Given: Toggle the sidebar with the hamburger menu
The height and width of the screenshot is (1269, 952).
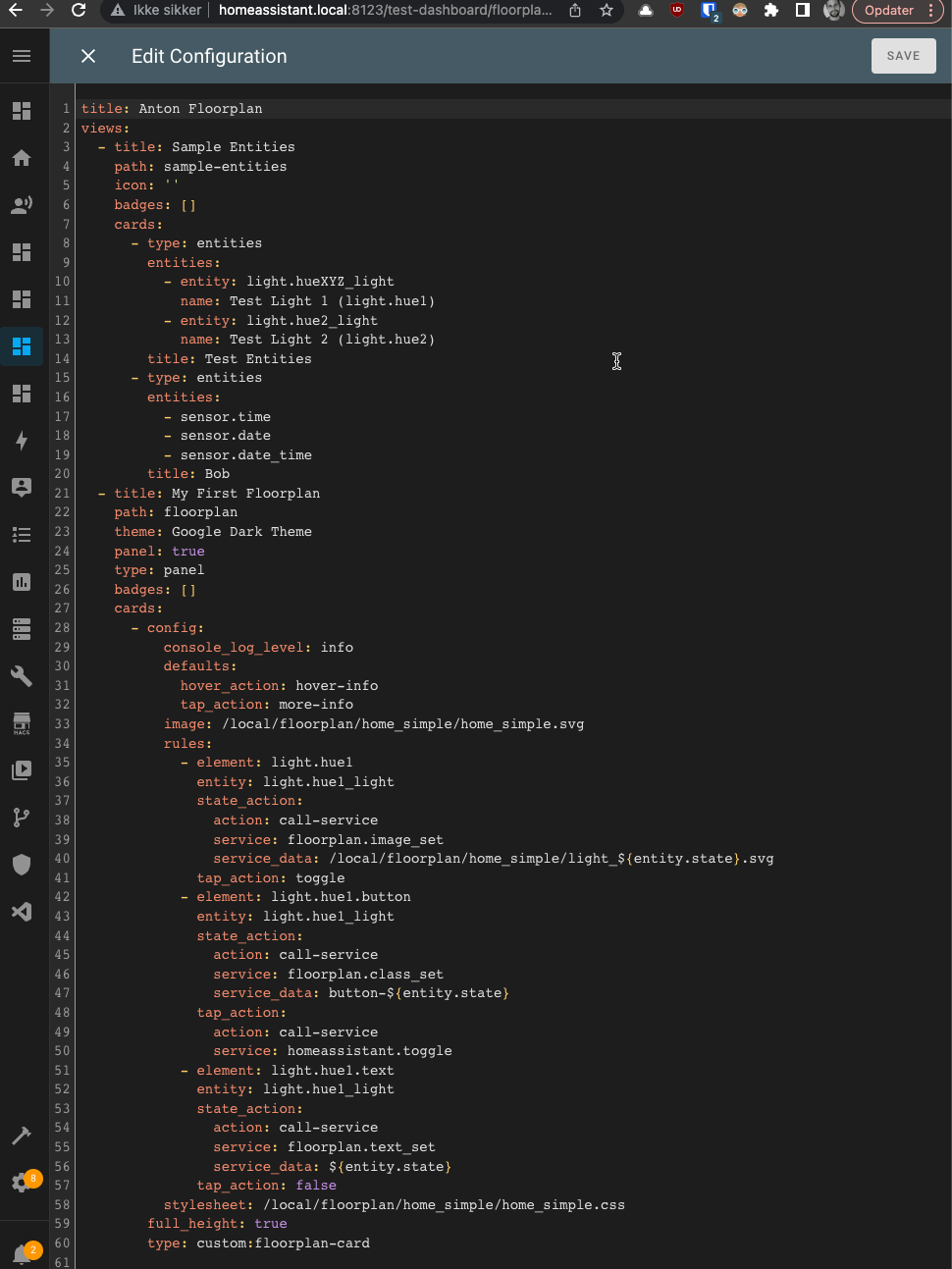Looking at the screenshot, I should tap(24, 56).
